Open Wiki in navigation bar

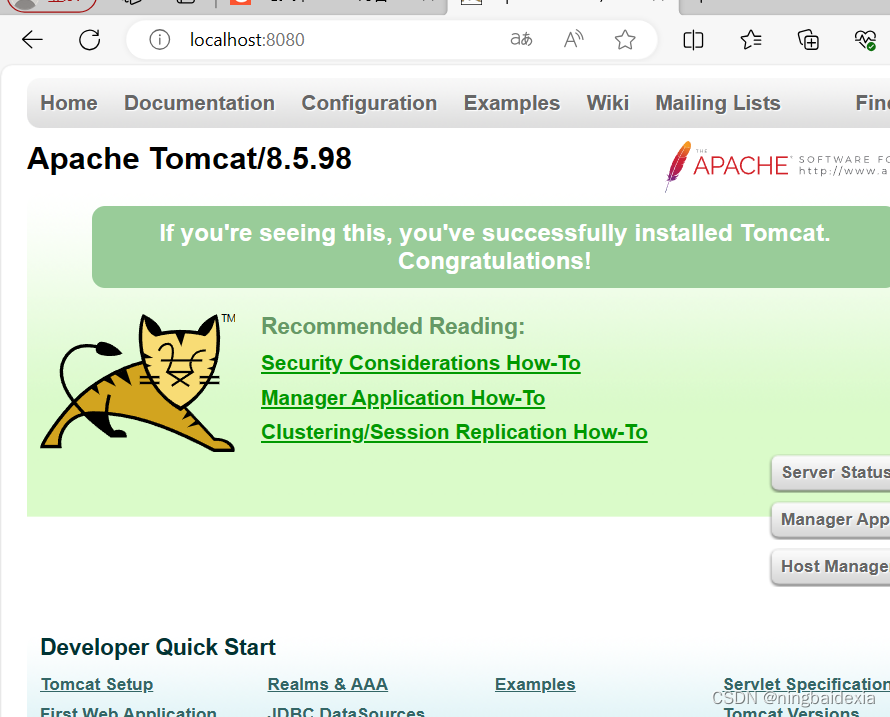pos(607,103)
